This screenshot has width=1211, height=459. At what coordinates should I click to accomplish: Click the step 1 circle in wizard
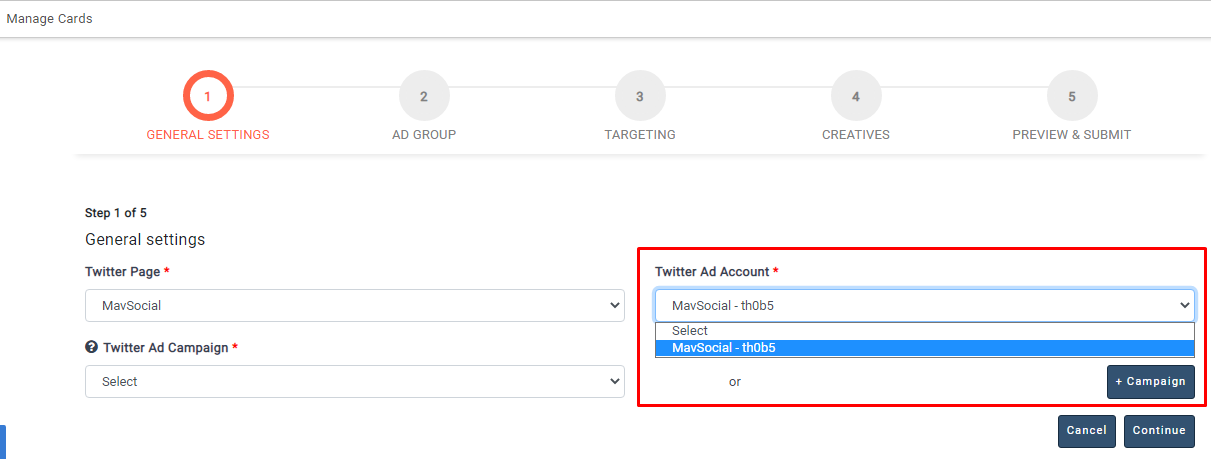tap(208, 97)
